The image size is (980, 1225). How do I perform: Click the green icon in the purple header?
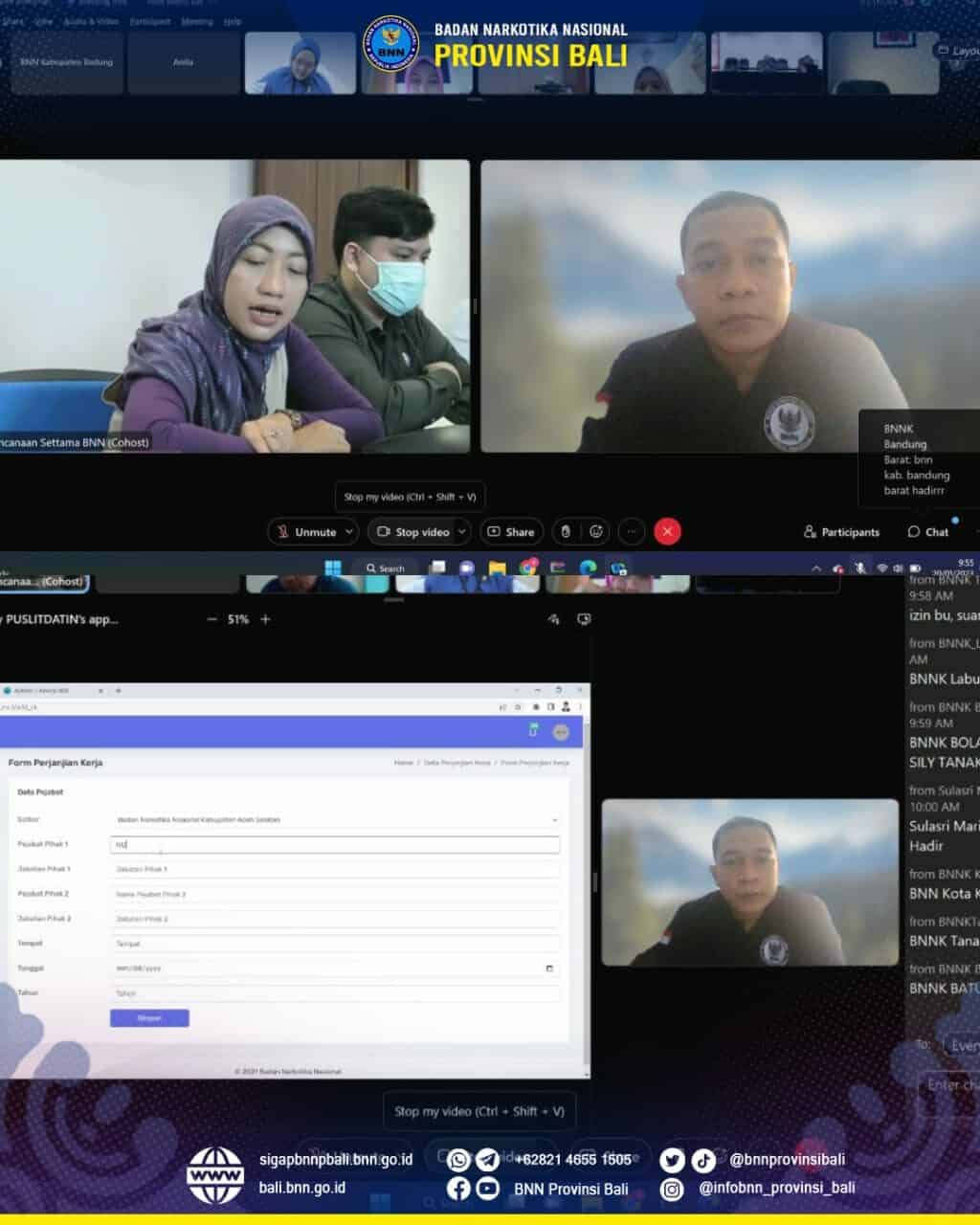pyautogui.click(x=534, y=730)
